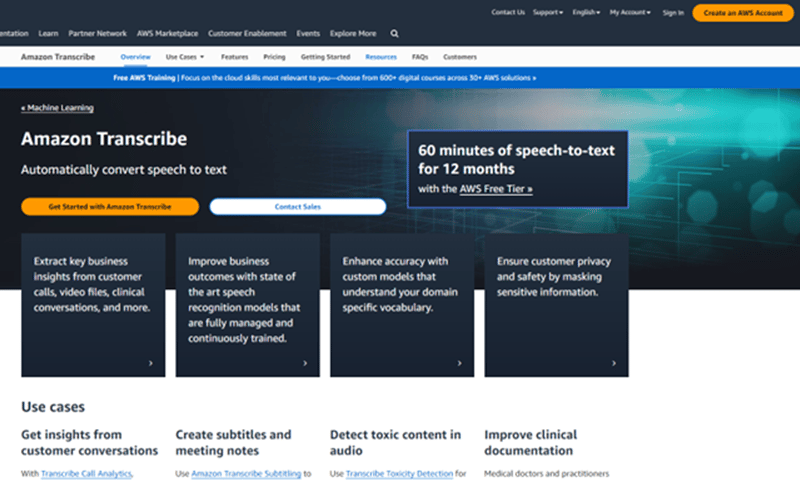Open arrow on 'Enhance accuracy' card
The height and width of the screenshot is (480, 800).
(459, 363)
